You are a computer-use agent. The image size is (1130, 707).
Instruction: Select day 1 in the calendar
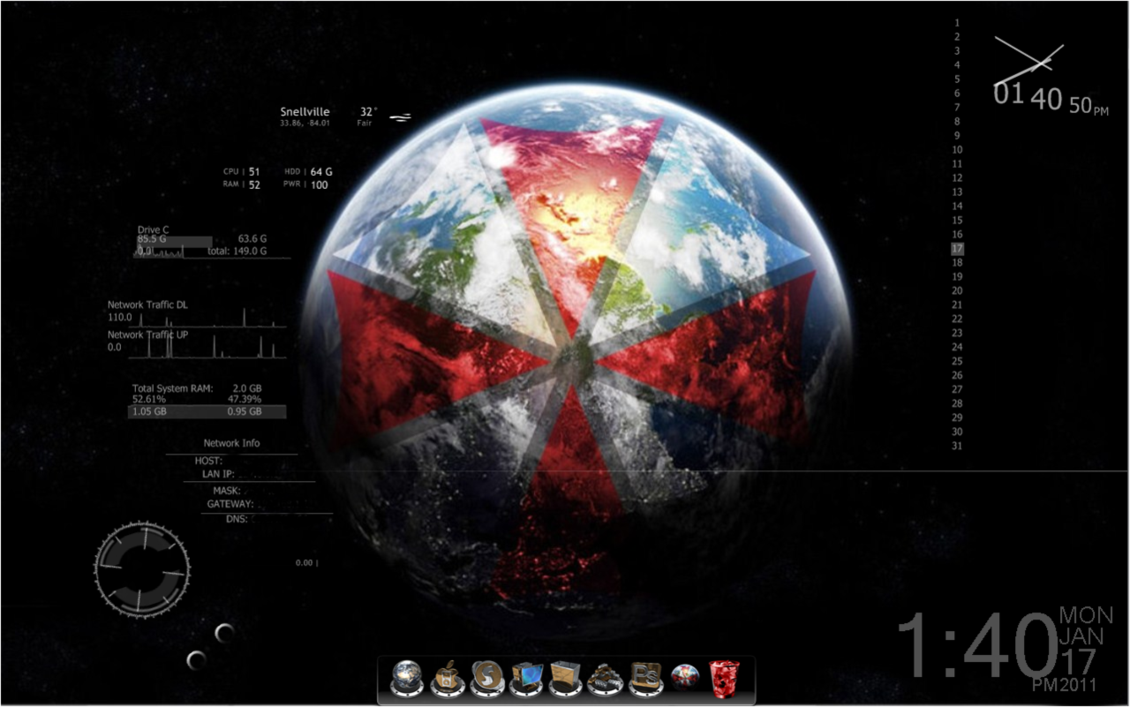[957, 23]
